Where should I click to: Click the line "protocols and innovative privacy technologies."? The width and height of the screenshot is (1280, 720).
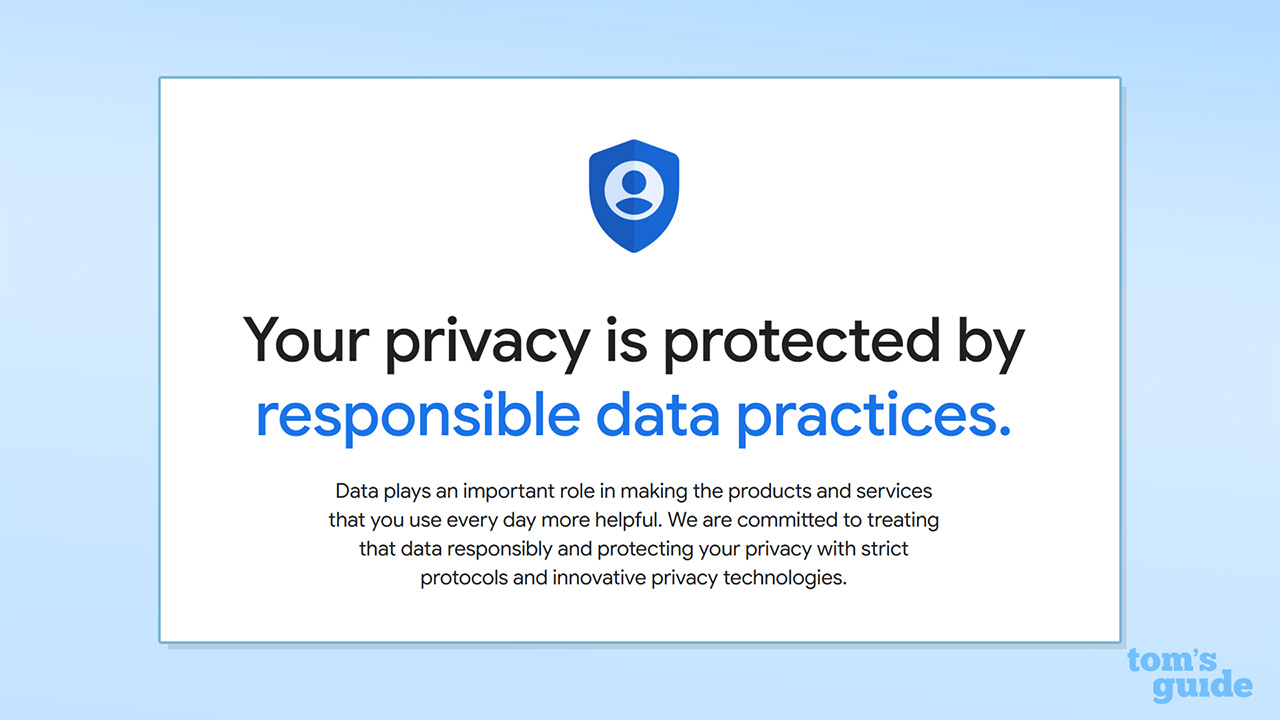[633, 578]
